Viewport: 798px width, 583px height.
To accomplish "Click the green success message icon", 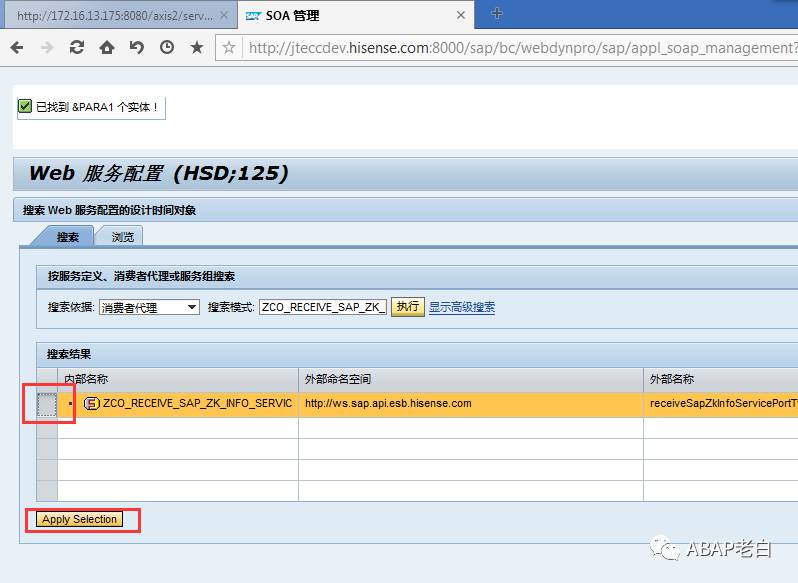I will (x=25, y=106).
